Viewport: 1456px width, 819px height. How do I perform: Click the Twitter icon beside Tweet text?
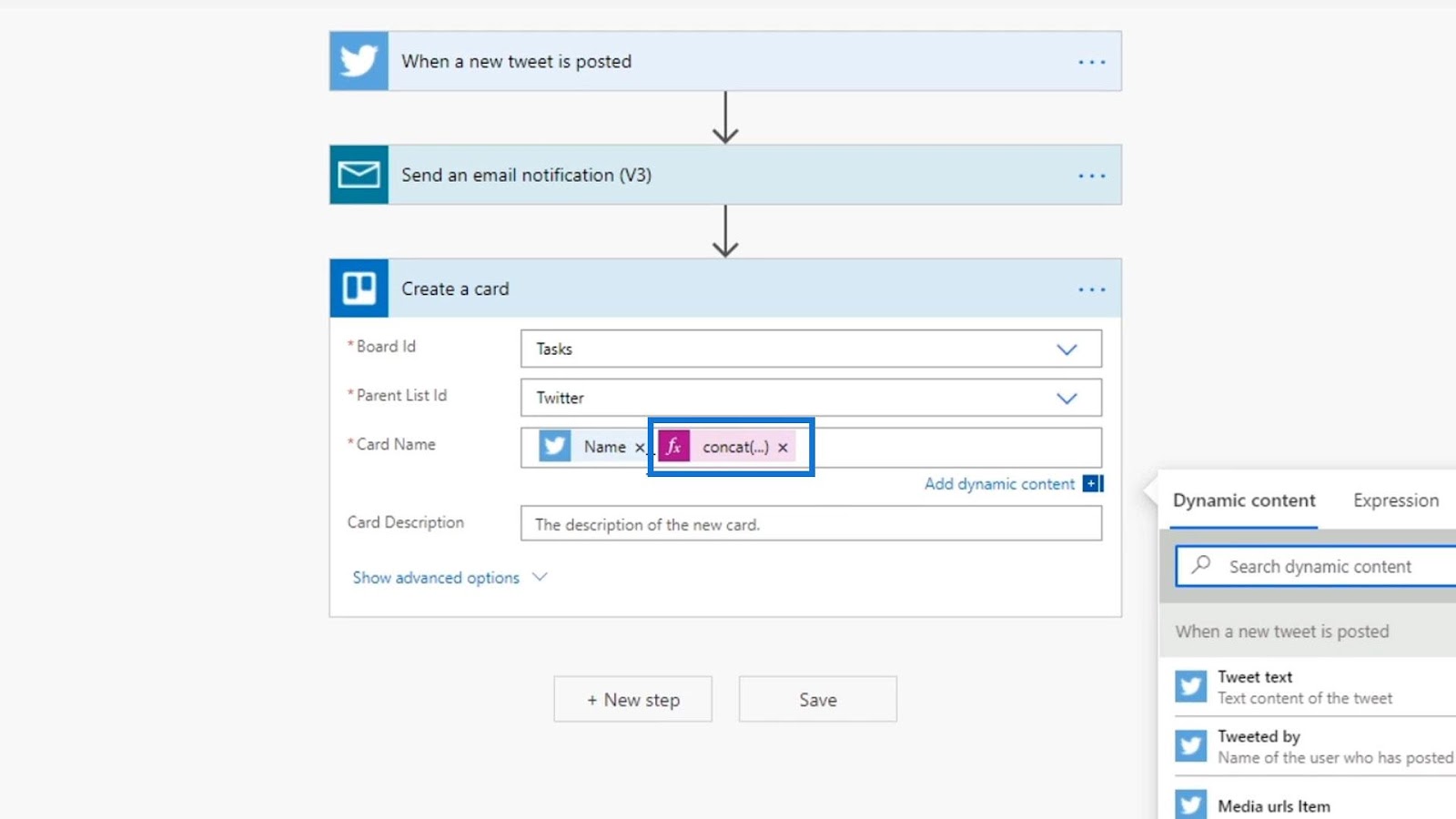coord(1190,686)
